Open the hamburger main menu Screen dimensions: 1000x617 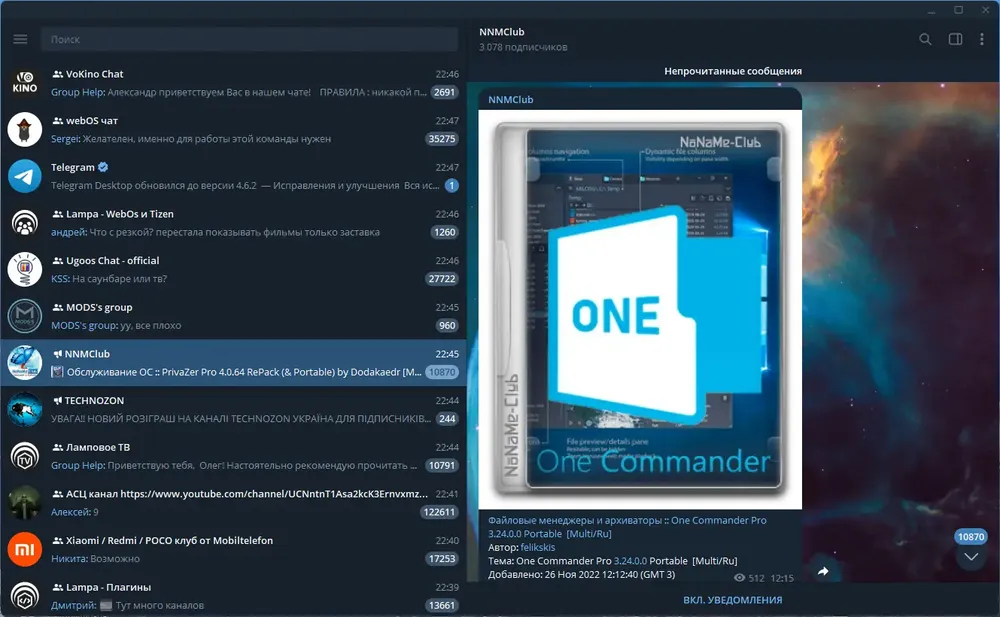[20, 39]
